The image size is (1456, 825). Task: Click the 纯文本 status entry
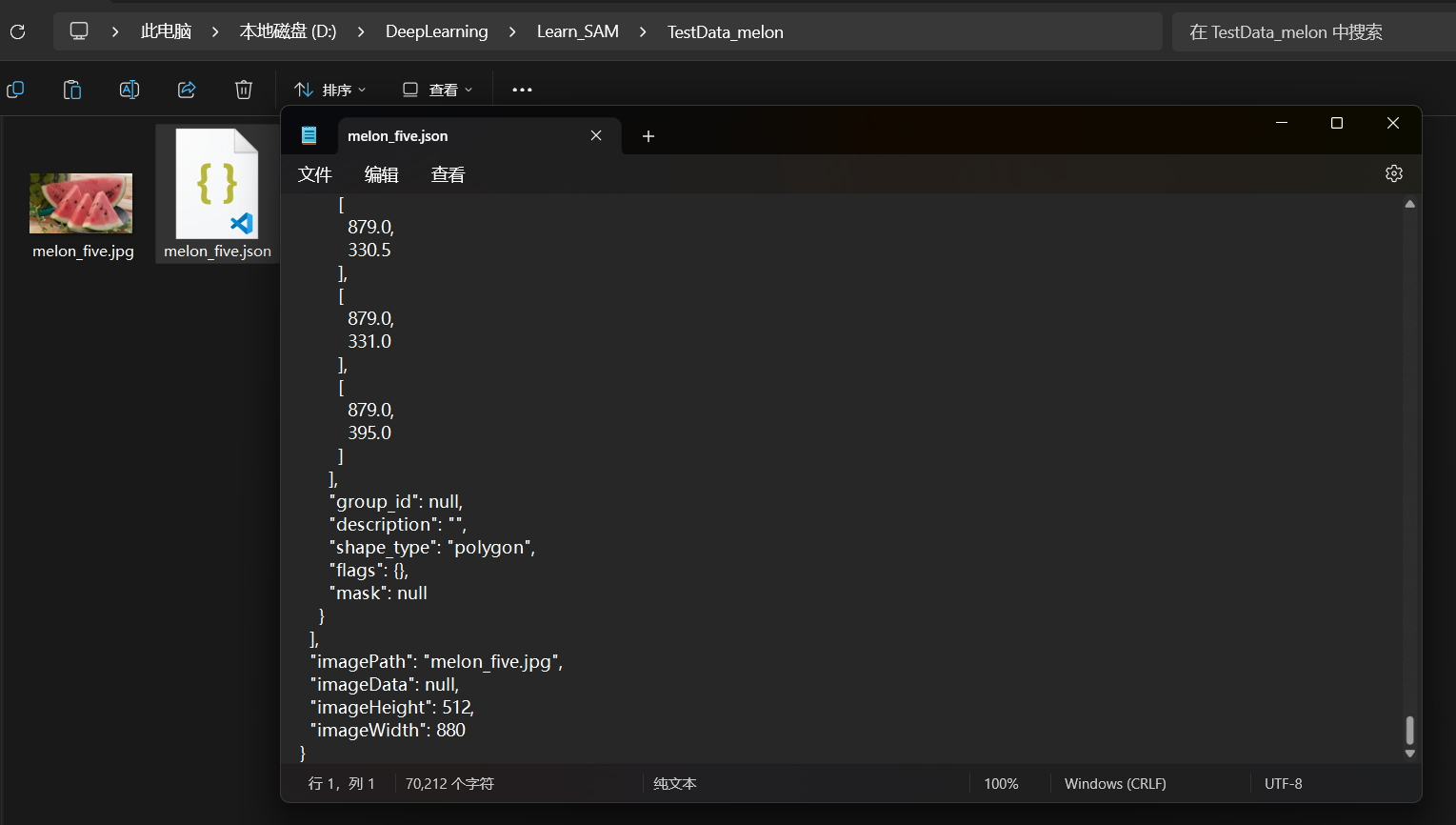point(675,784)
